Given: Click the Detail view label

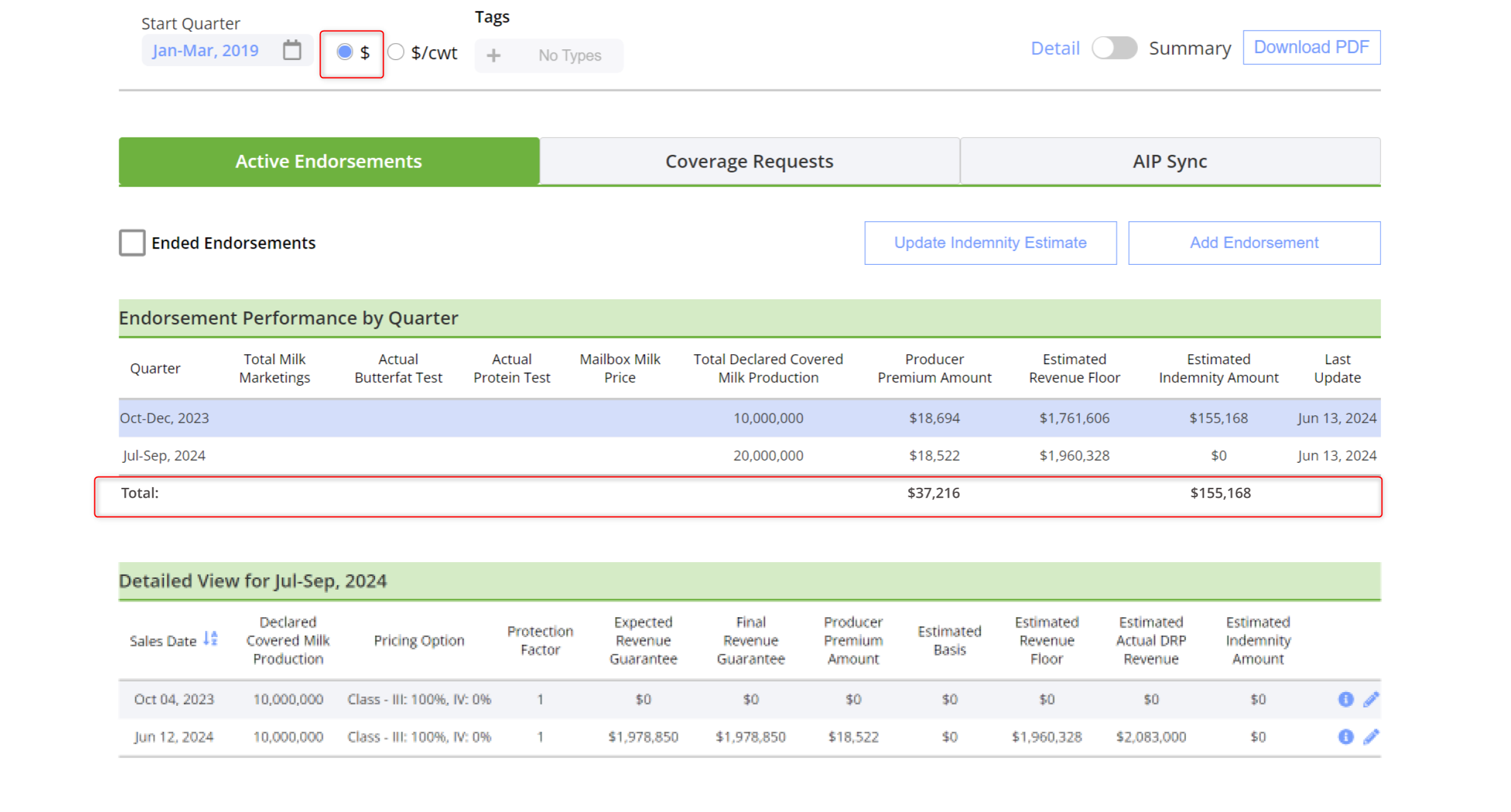Looking at the screenshot, I should tap(1055, 48).
